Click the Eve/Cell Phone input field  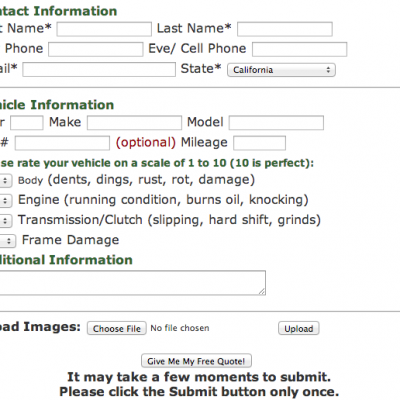click(x=299, y=49)
